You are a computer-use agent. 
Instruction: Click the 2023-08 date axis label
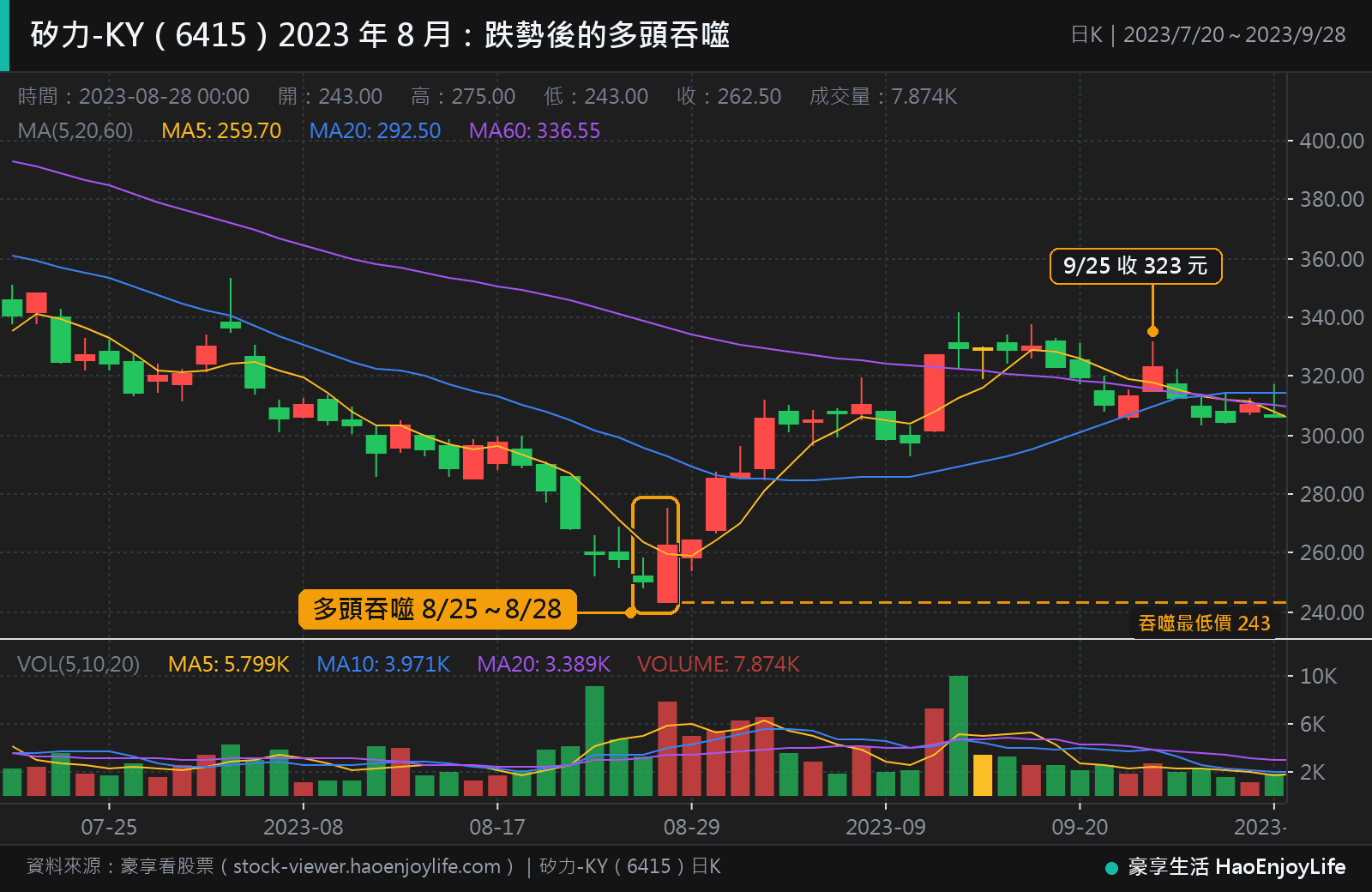point(303,827)
